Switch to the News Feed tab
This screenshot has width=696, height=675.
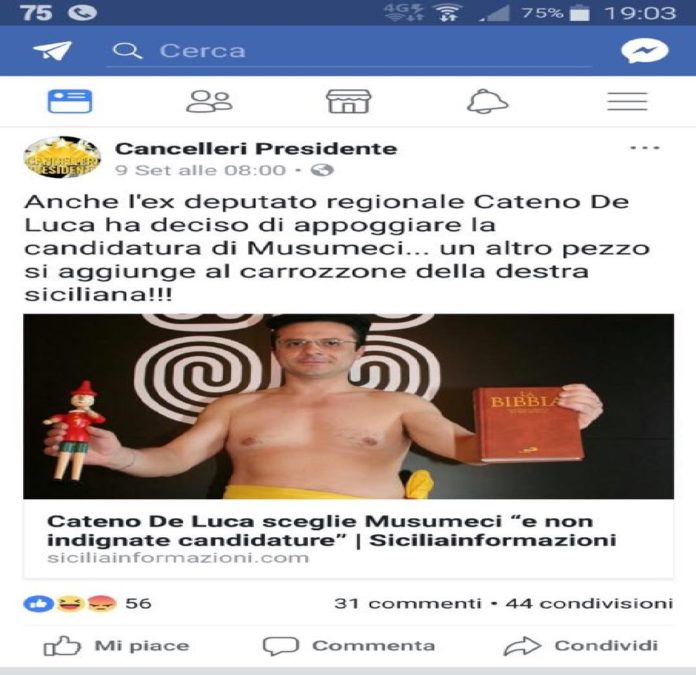[x=70, y=102]
